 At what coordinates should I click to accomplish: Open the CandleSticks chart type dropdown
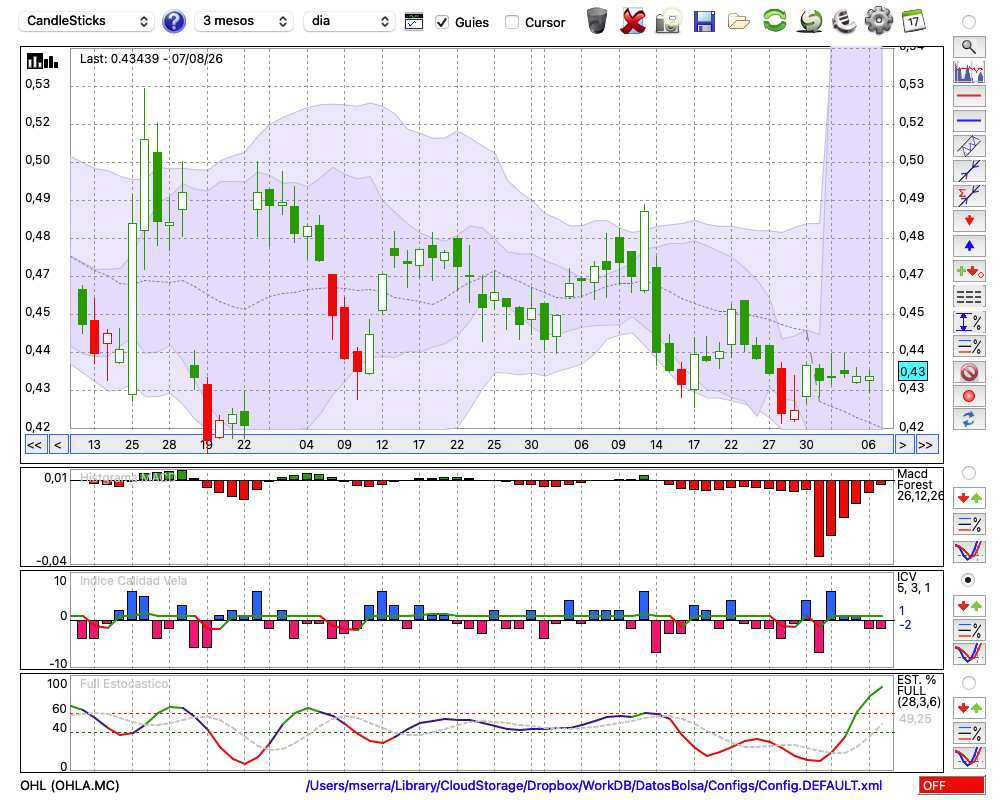coord(87,21)
